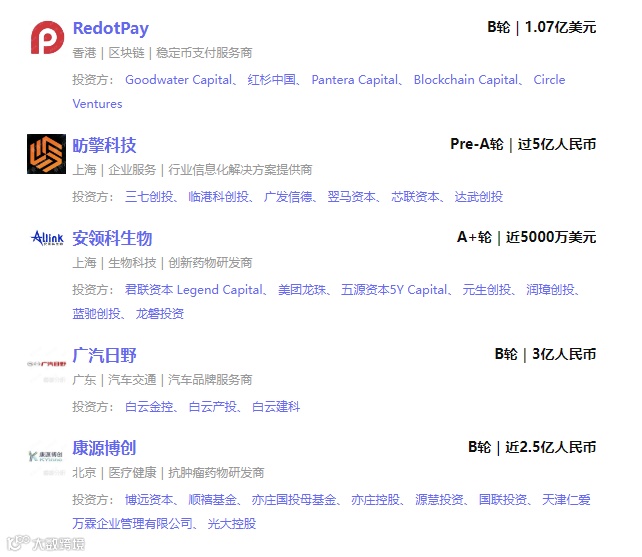Click the RedotPay red P logo
This screenshot has height=557, width=642.
pos(47,38)
